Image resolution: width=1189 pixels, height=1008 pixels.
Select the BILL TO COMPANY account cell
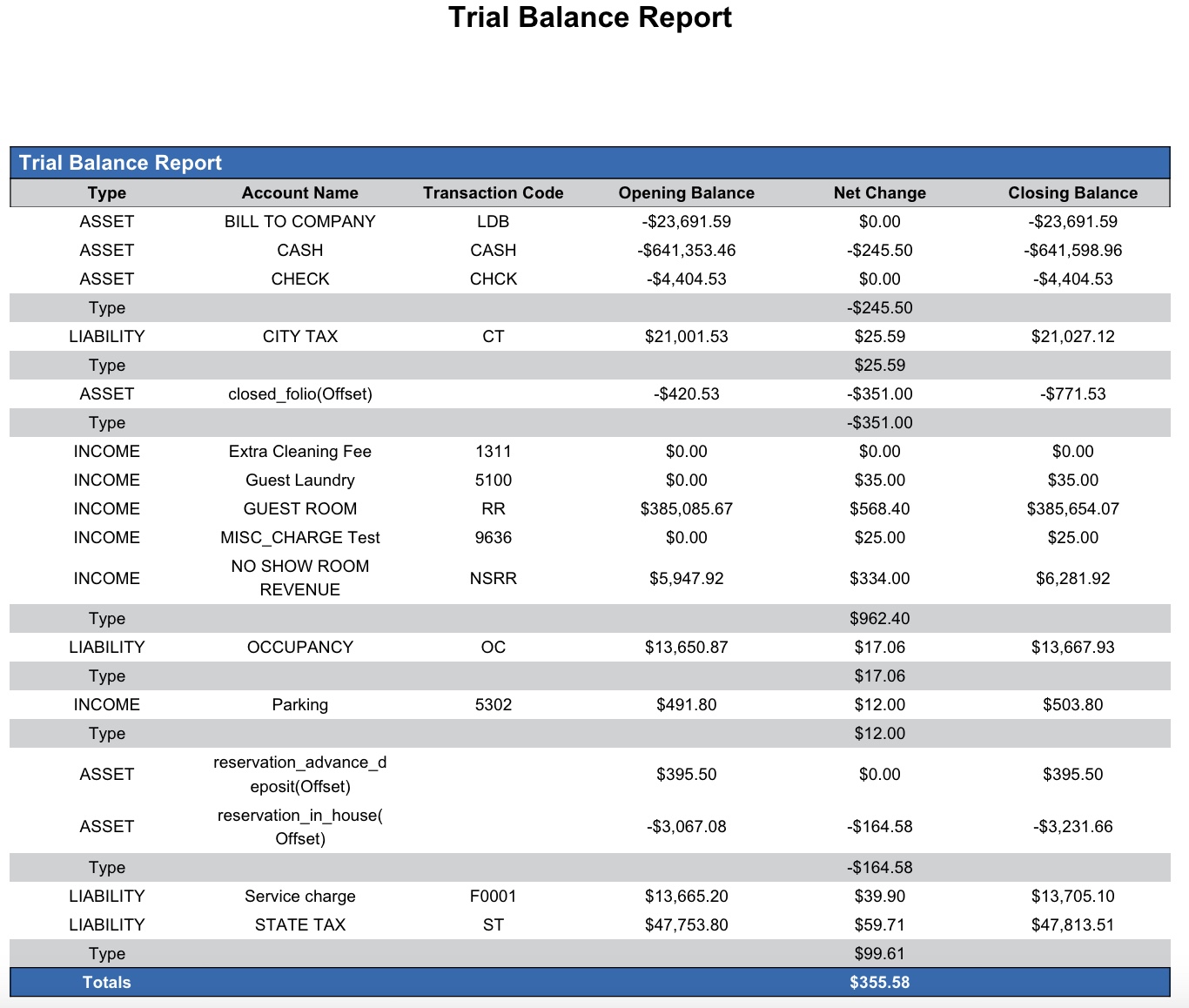pyautogui.click(x=299, y=222)
